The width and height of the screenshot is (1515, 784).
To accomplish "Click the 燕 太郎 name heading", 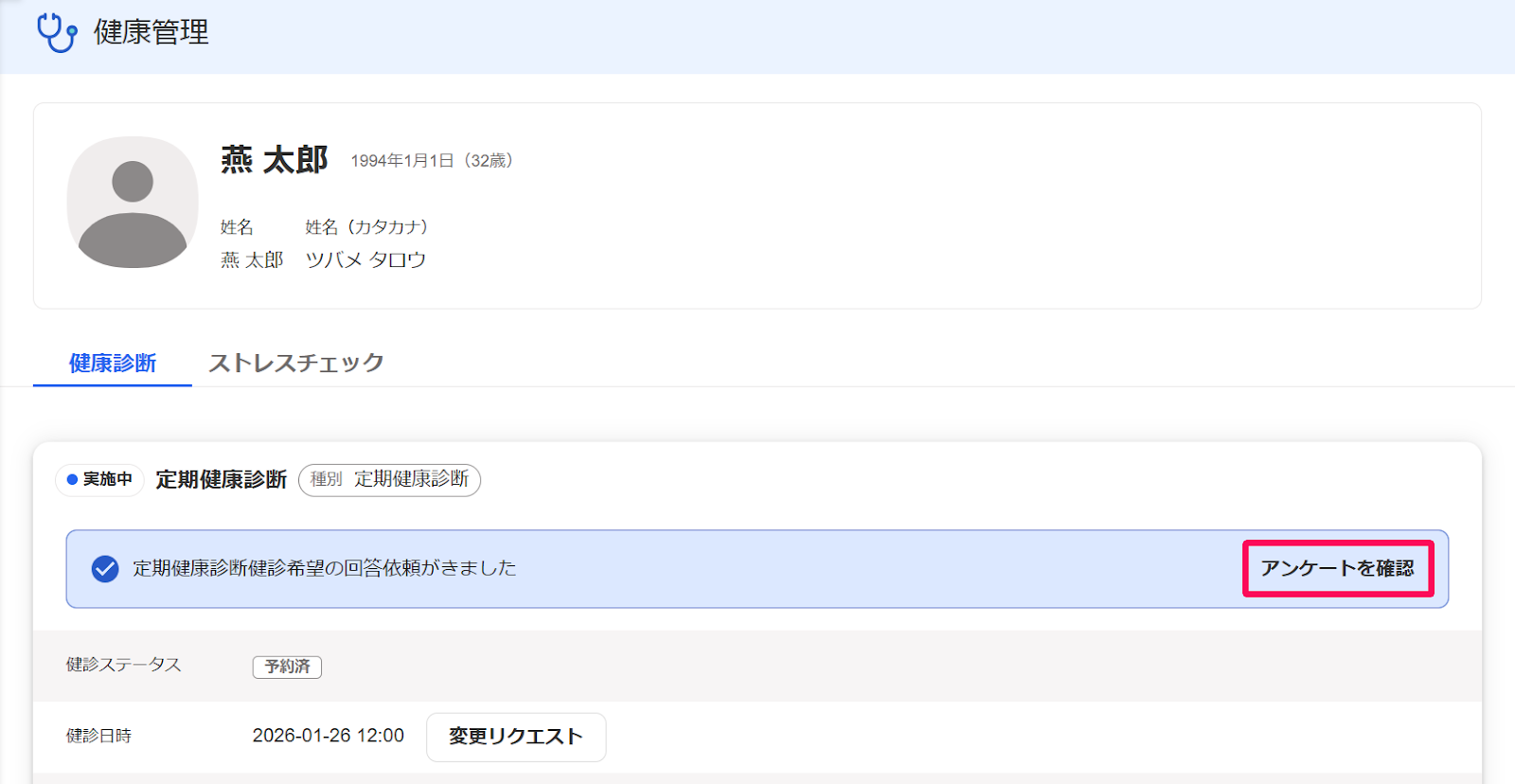I will tap(275, 160).
